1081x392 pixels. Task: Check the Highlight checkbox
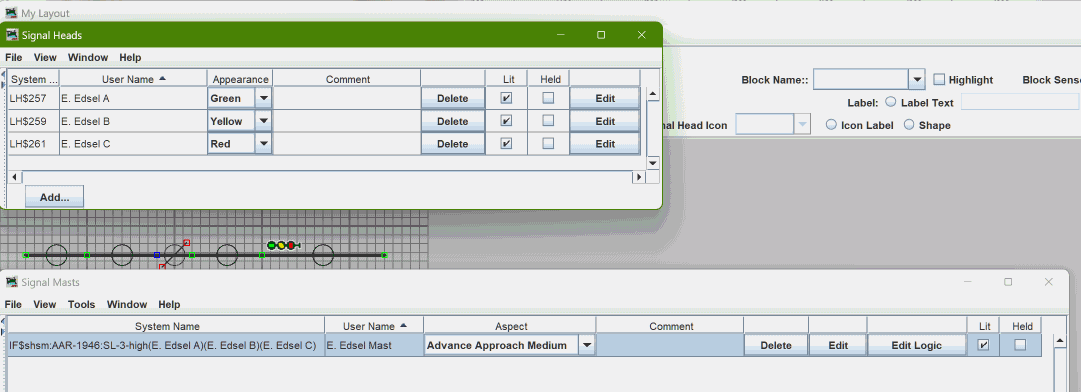pyautogui.click(x=939, y=79)
